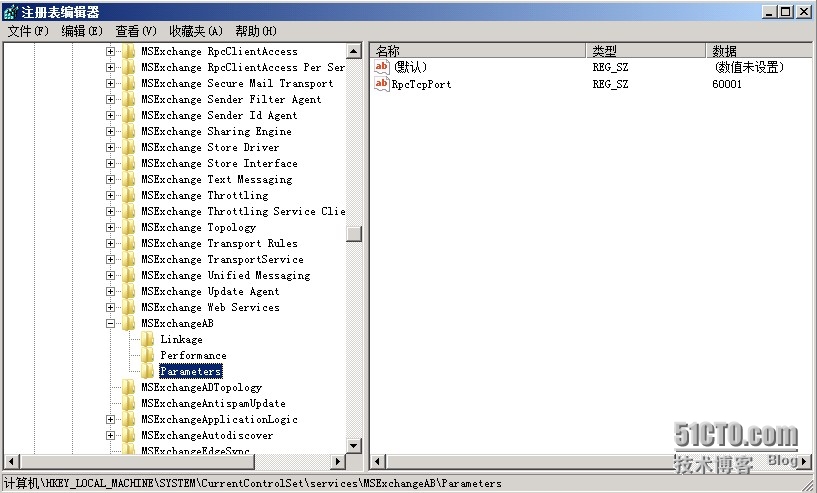Image resolution: width=817 pixels, height=493 pixels.
Task: Select the Performance tree item
Action: pos(193,356)
